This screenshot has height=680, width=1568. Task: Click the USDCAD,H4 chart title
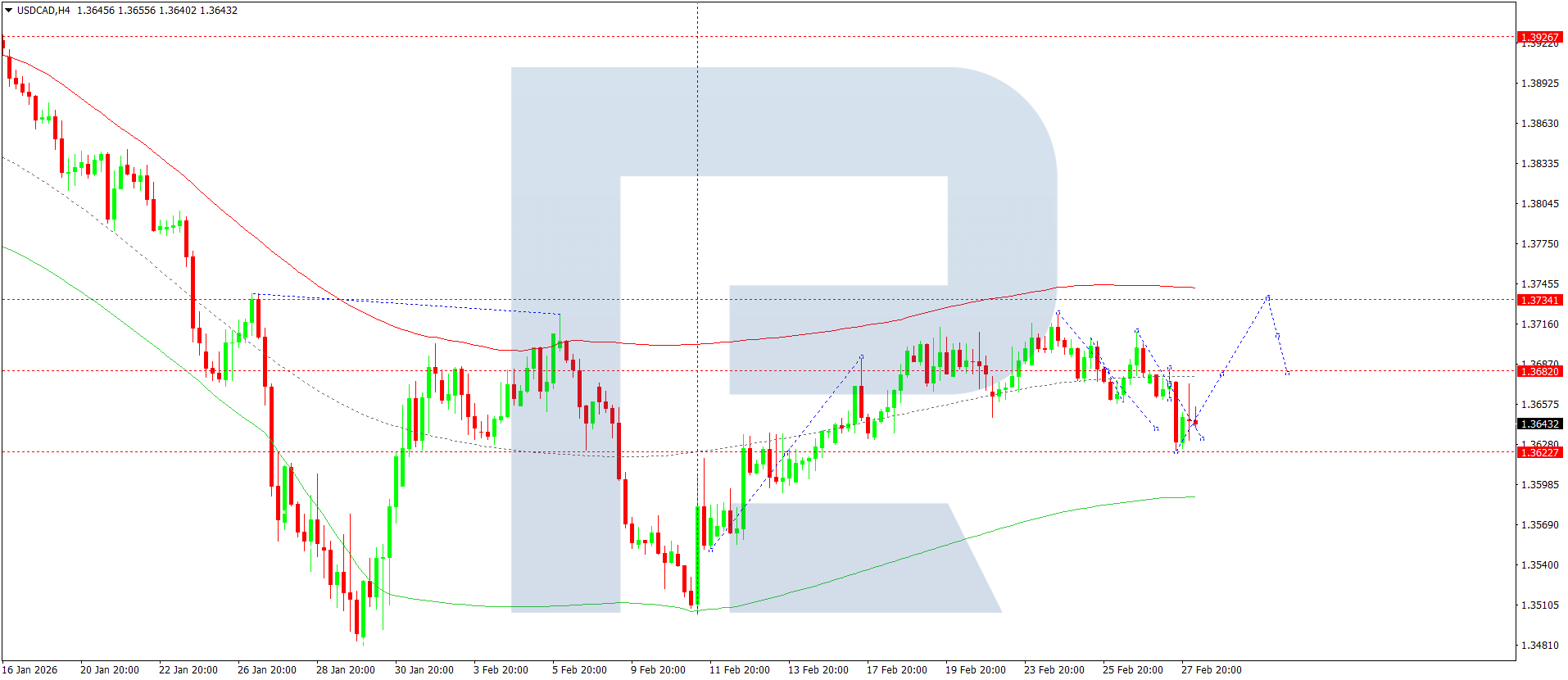(x=43, y=11)
